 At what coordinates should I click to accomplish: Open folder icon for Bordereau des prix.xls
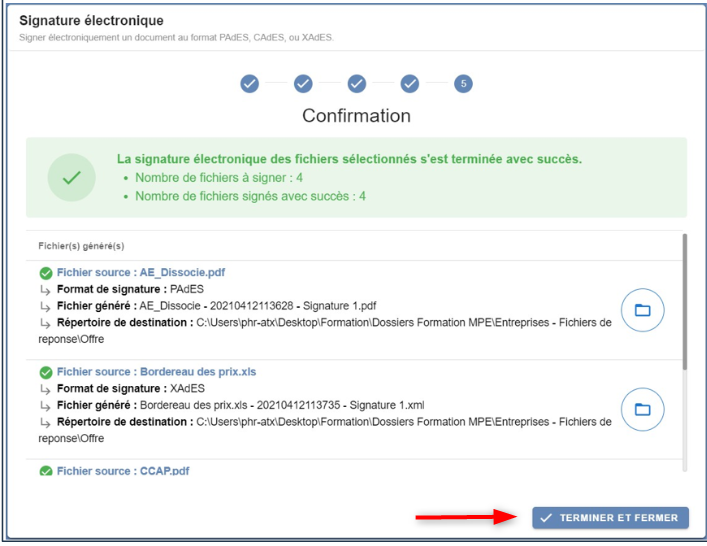642,409
